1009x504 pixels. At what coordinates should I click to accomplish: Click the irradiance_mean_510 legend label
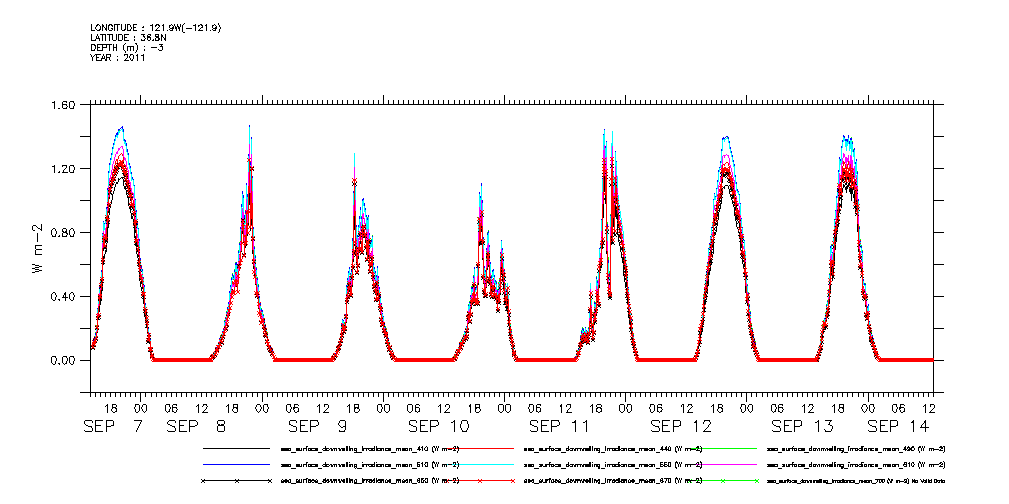click(370, 464)
